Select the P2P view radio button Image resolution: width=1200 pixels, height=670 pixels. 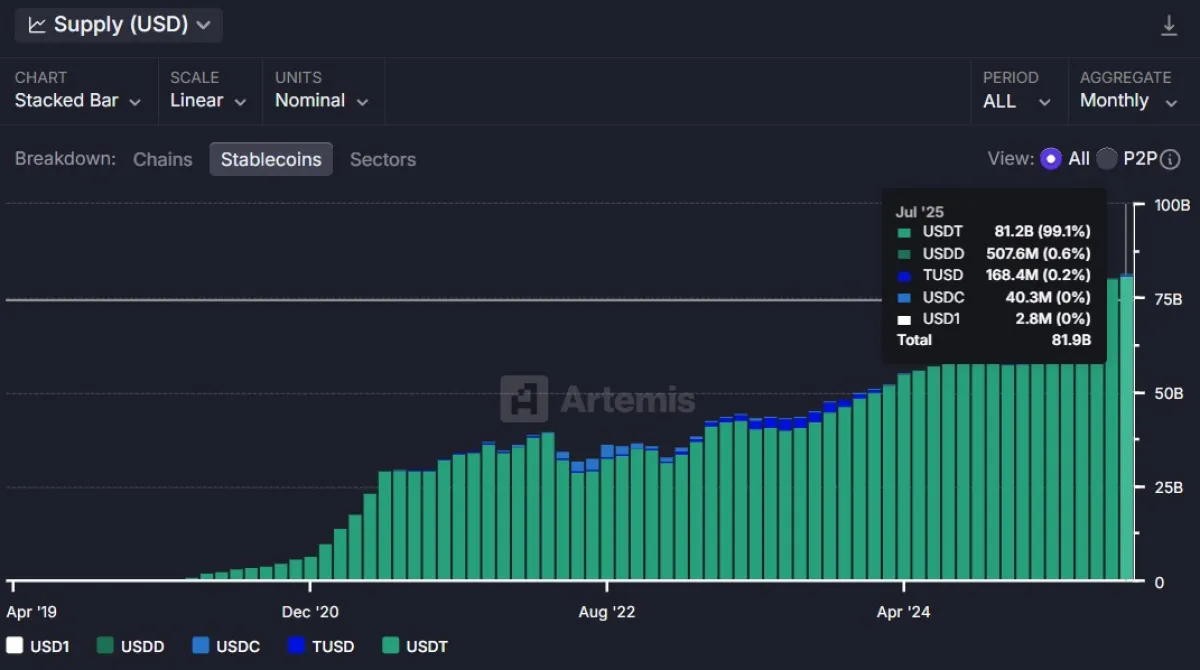click(1107, 159)
